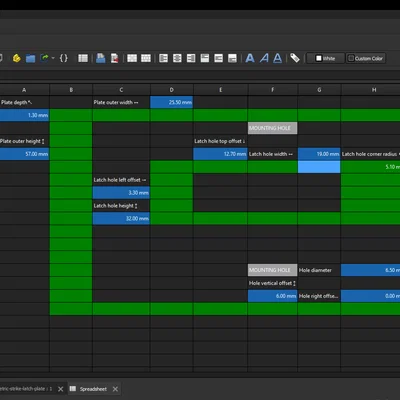400x400 pixels.
Task: Split the merged cell
Action: click(146, 58)
